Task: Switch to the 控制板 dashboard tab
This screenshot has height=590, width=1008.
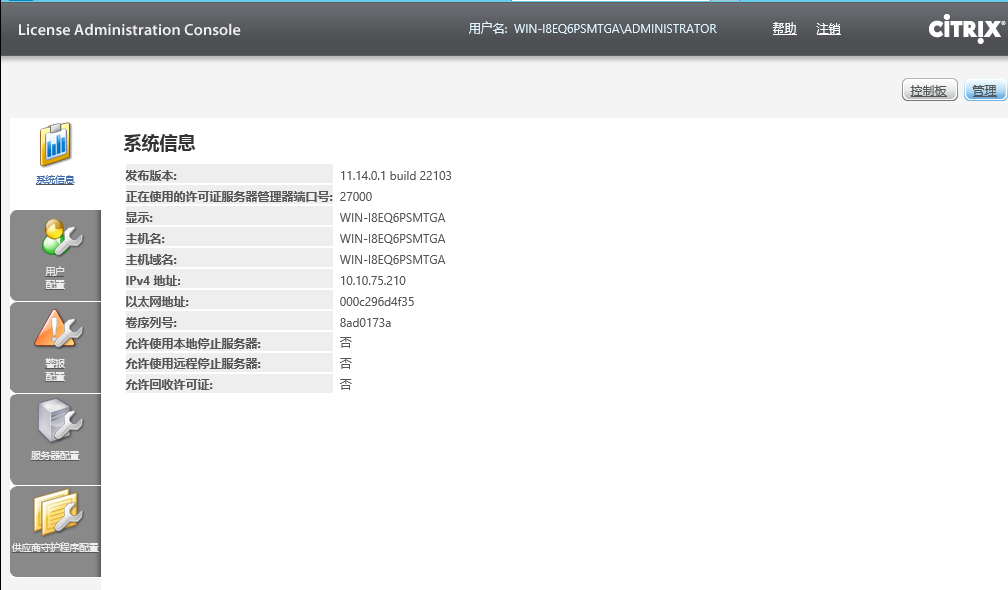Action: tap(930, 90)
